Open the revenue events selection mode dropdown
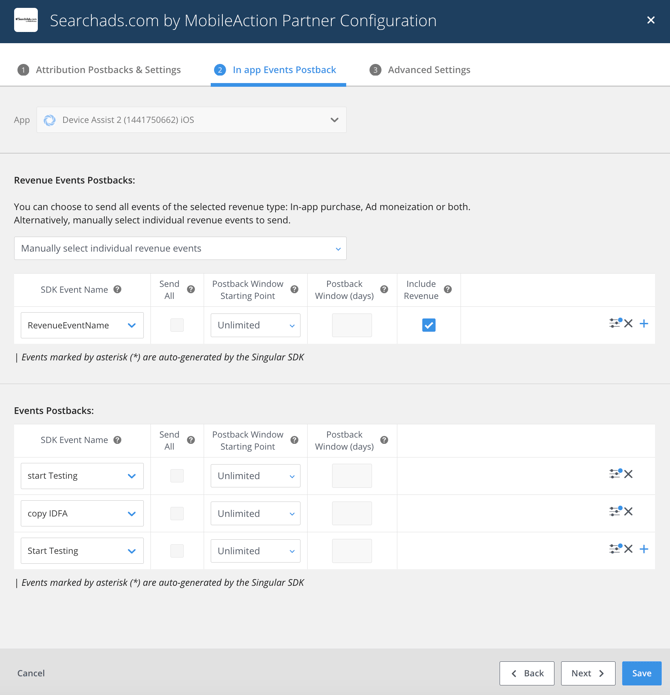Image resolution: width=670 pixels, height=695 pixels. (x=180, y=248)
